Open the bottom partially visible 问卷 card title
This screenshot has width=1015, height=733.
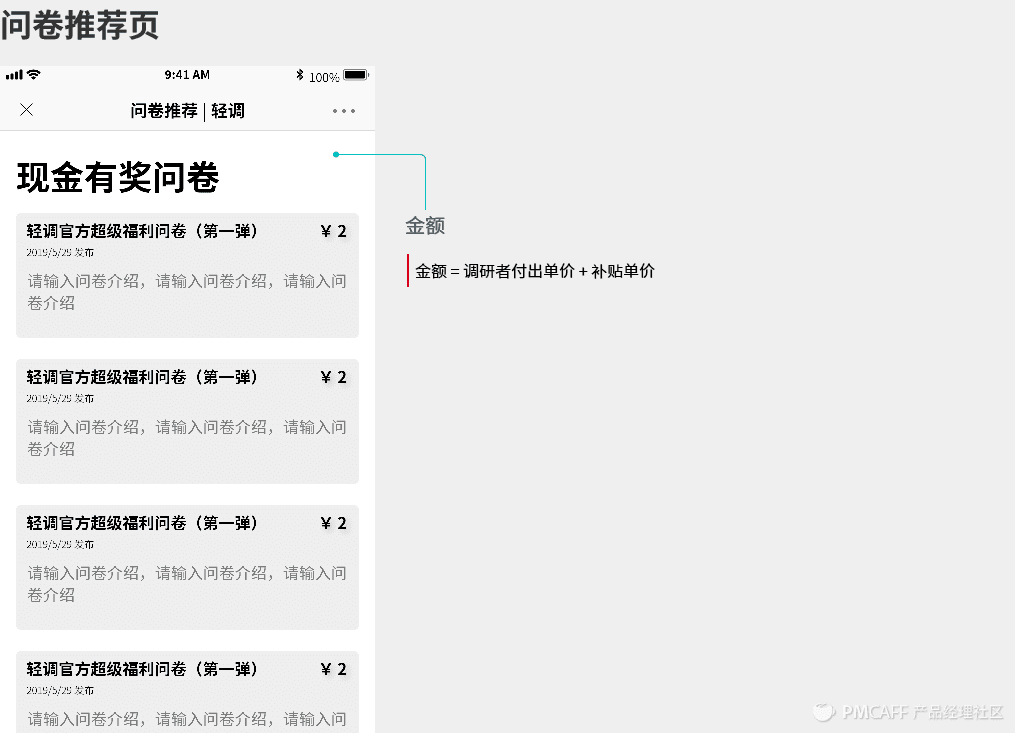click(x=142, y=669)
